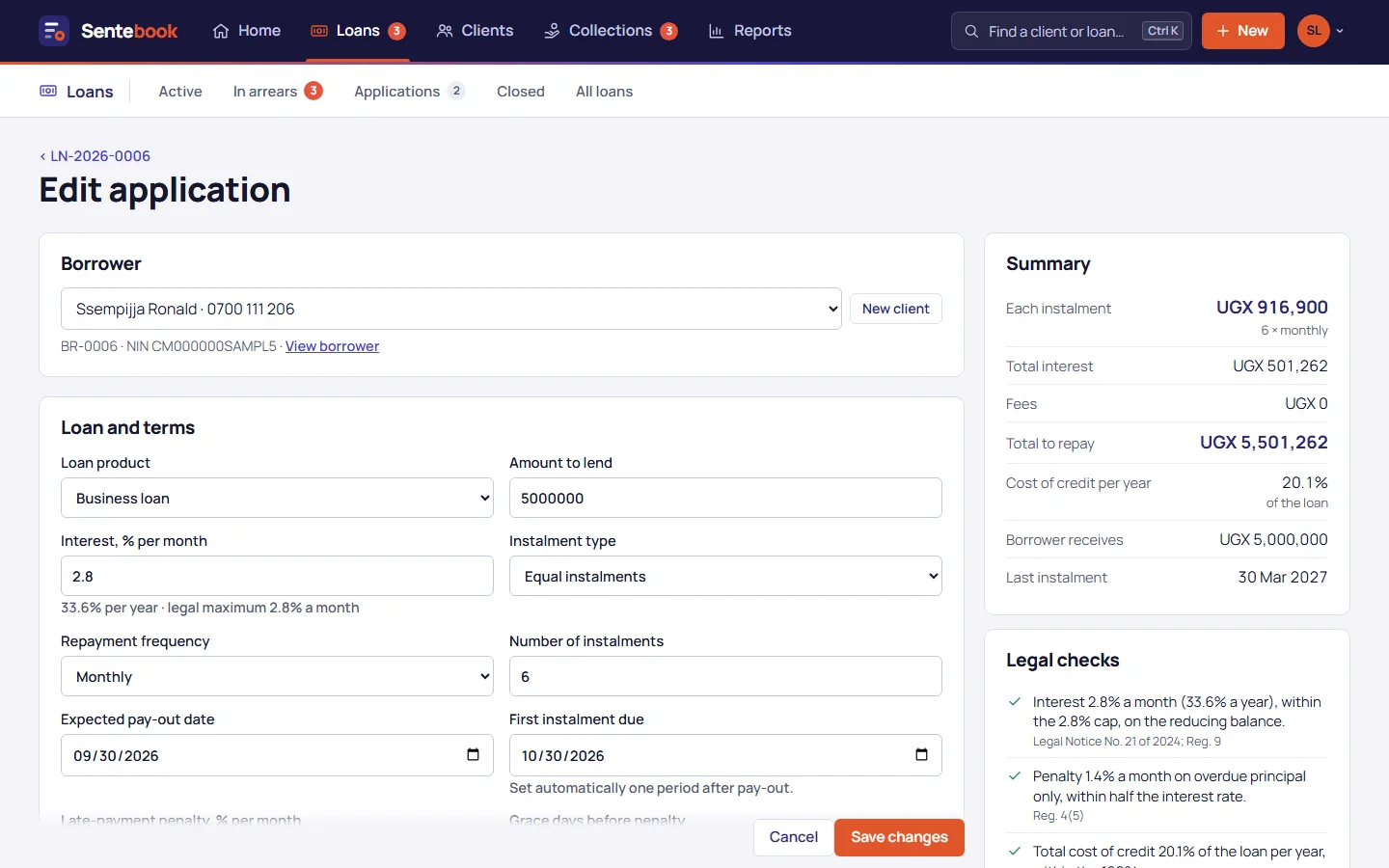Open calendar picker for Expected pay-out date
This screenshot has height=868, width=1389.
coord(473,754)
